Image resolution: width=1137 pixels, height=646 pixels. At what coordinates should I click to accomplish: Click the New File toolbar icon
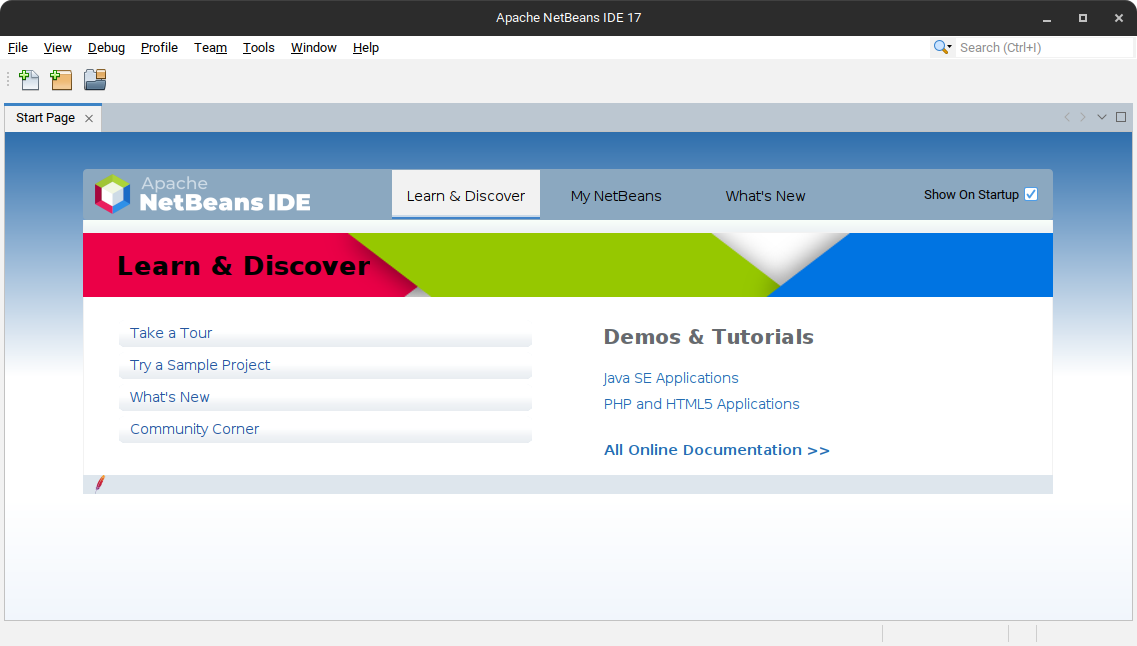[x=29, y=80]
